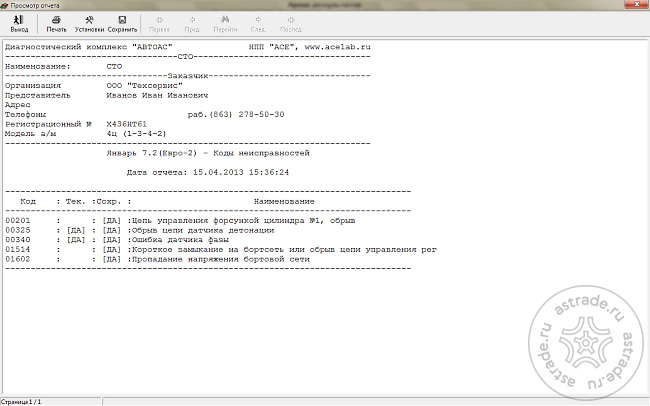Viewport: 650px width, 406px height.
Task: Click the www.acelab.ru text in header
Action: click(337, 47)
